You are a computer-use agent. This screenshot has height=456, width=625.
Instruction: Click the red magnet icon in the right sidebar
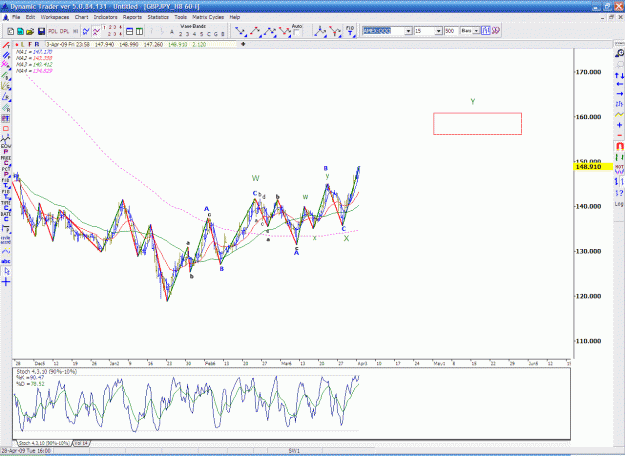(x=619, y=146)
